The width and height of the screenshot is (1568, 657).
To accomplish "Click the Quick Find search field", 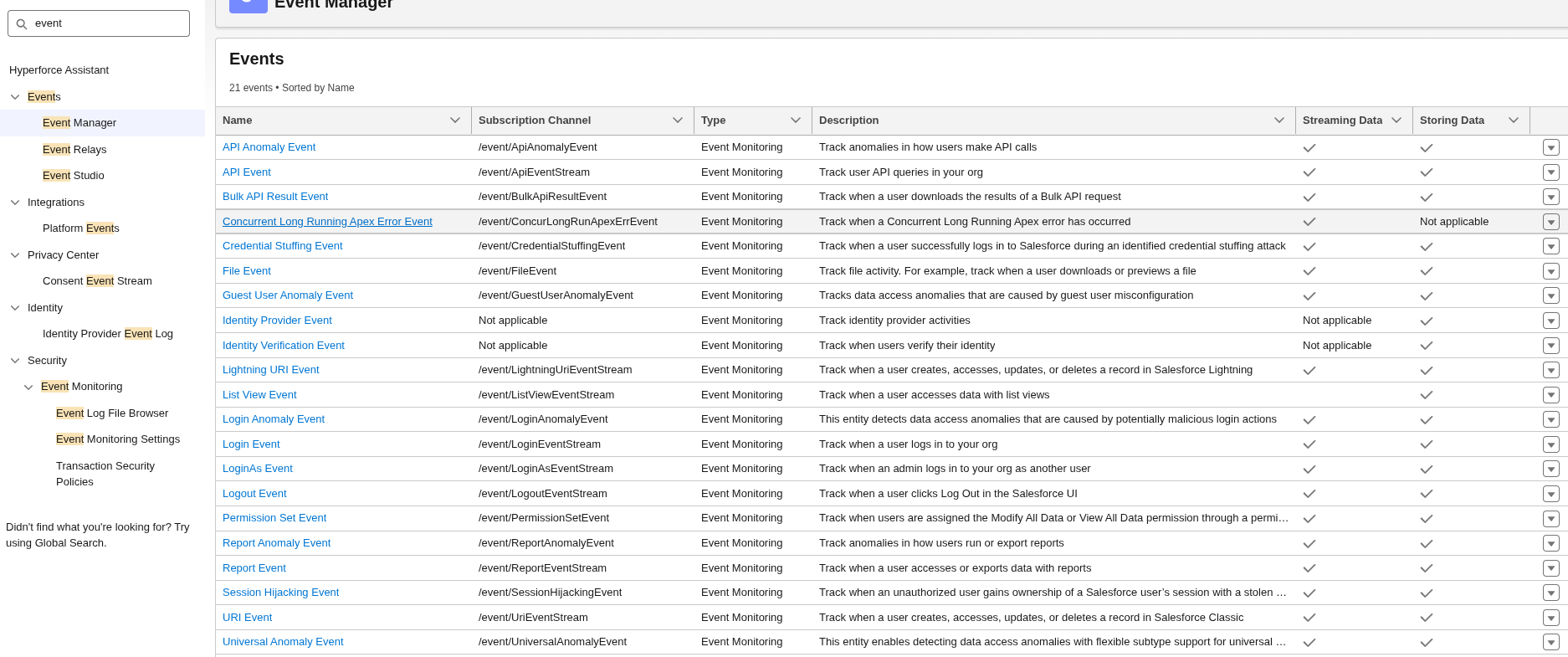I will point(99,23).
